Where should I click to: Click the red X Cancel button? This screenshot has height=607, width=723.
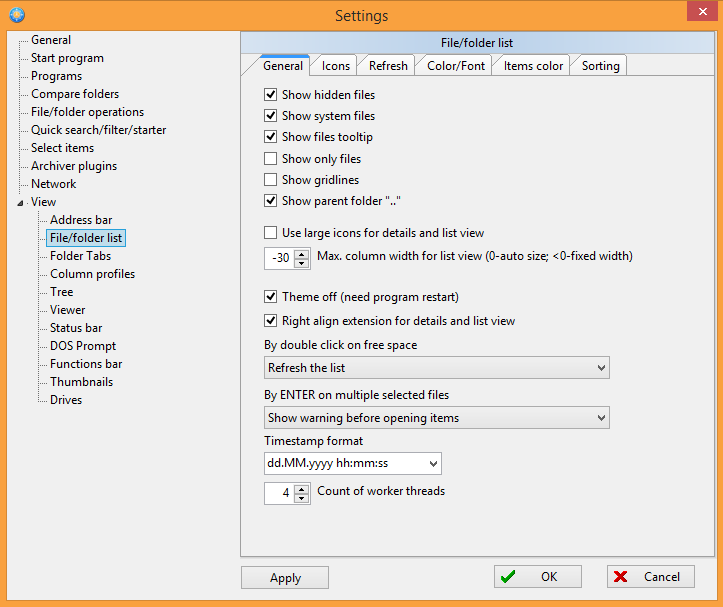(650, 577)
